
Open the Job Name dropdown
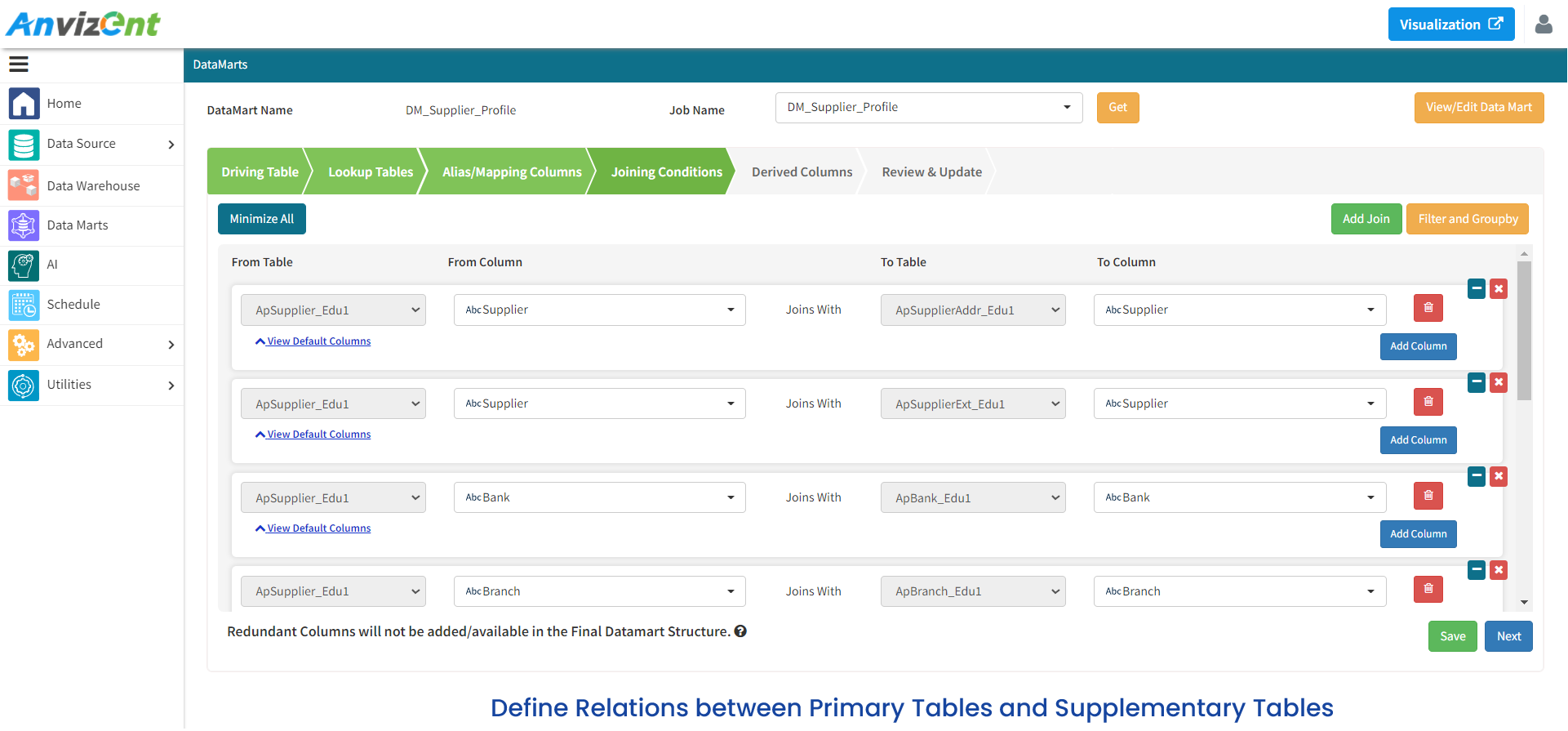tap(929, 108)
